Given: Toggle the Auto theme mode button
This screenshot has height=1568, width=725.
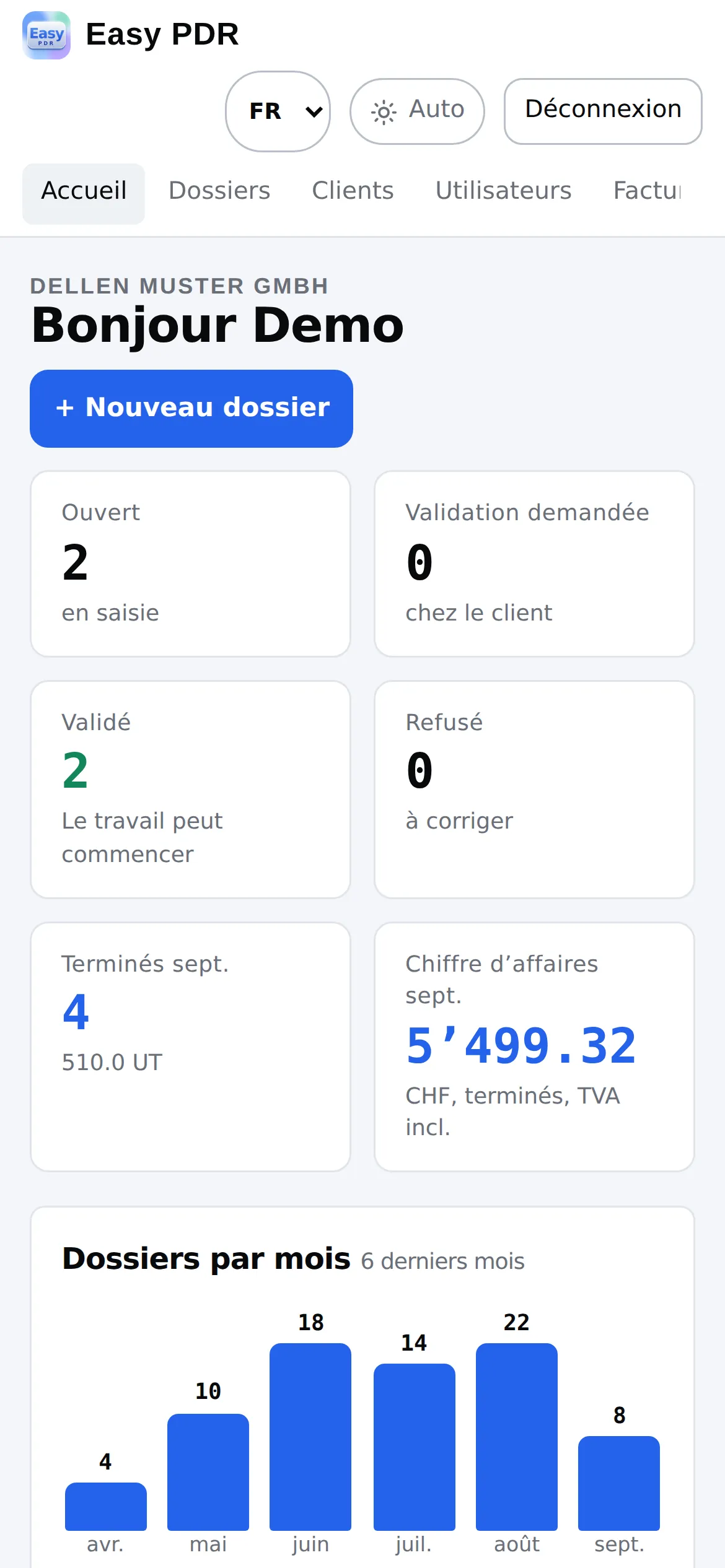Looking at the screenshot, I should tap(417, 111).
